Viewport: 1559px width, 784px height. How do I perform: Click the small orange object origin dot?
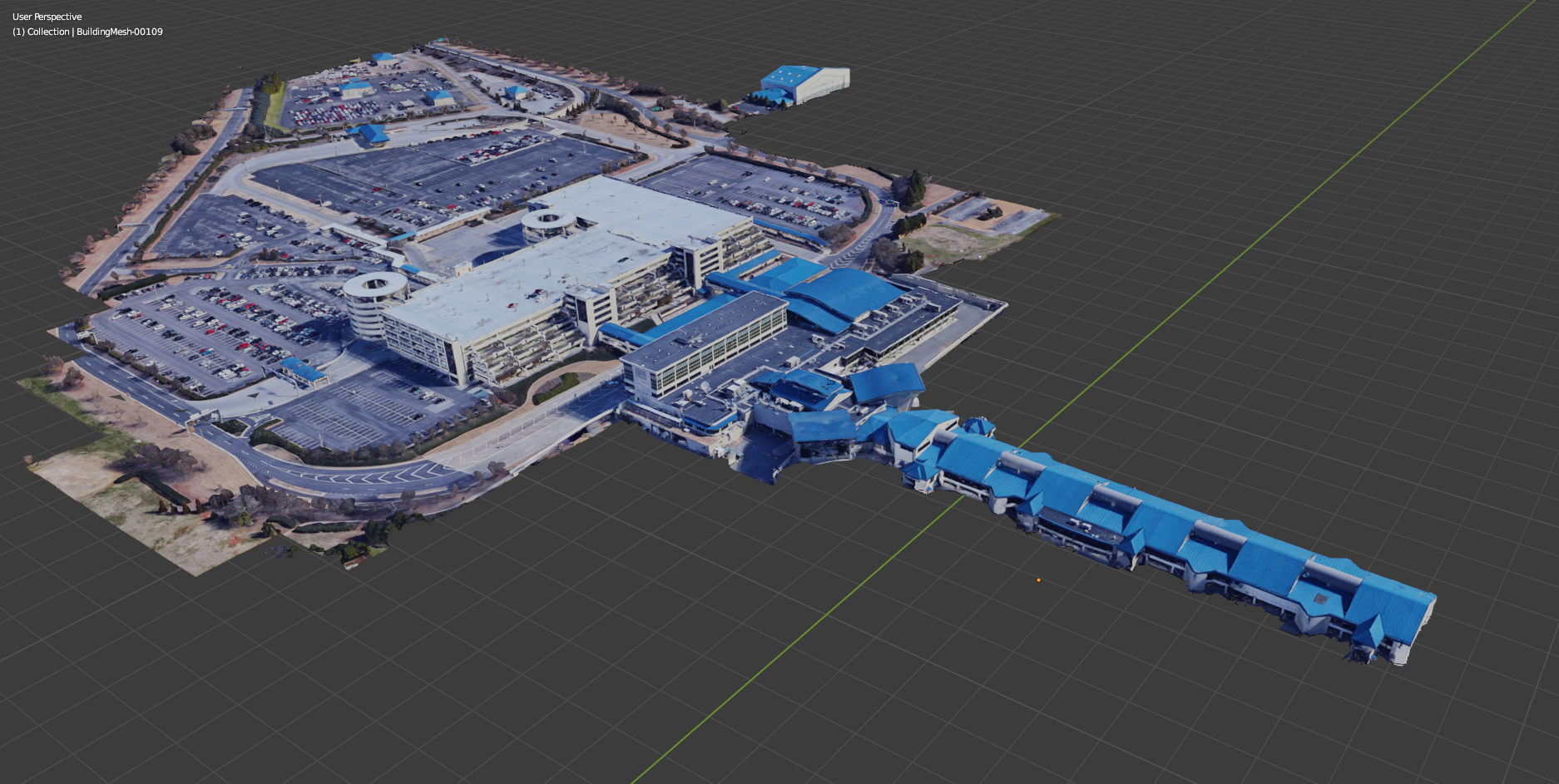pyautogui.click(x=1038, y=579)
